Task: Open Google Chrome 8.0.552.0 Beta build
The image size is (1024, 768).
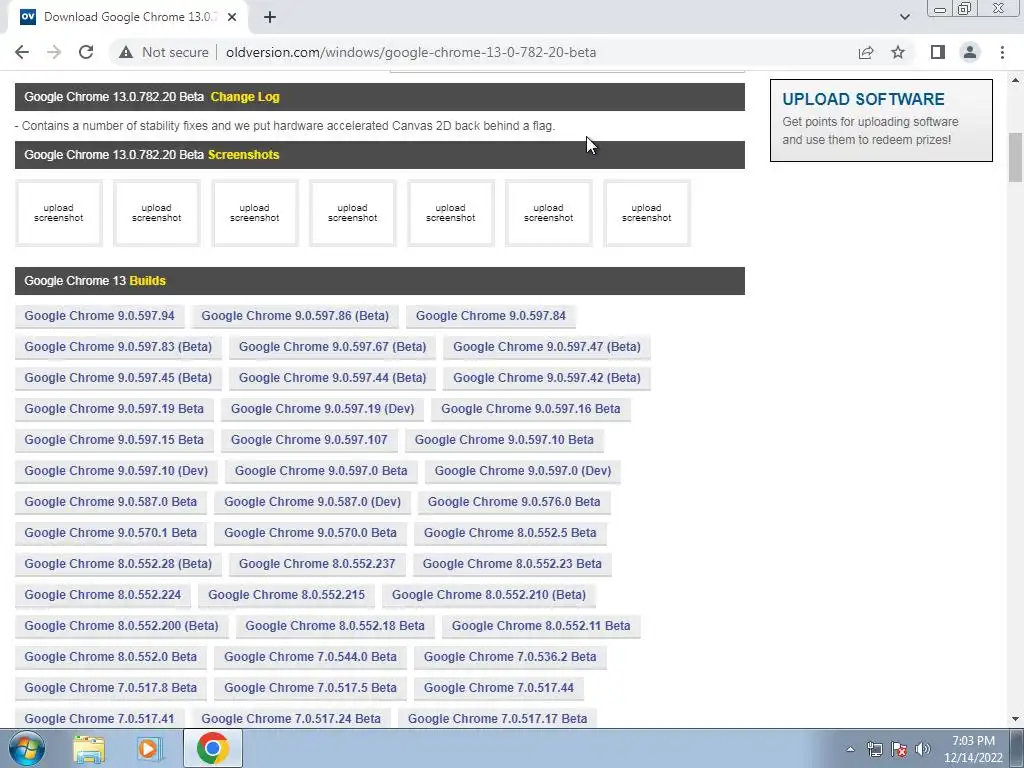Action: 110,657
